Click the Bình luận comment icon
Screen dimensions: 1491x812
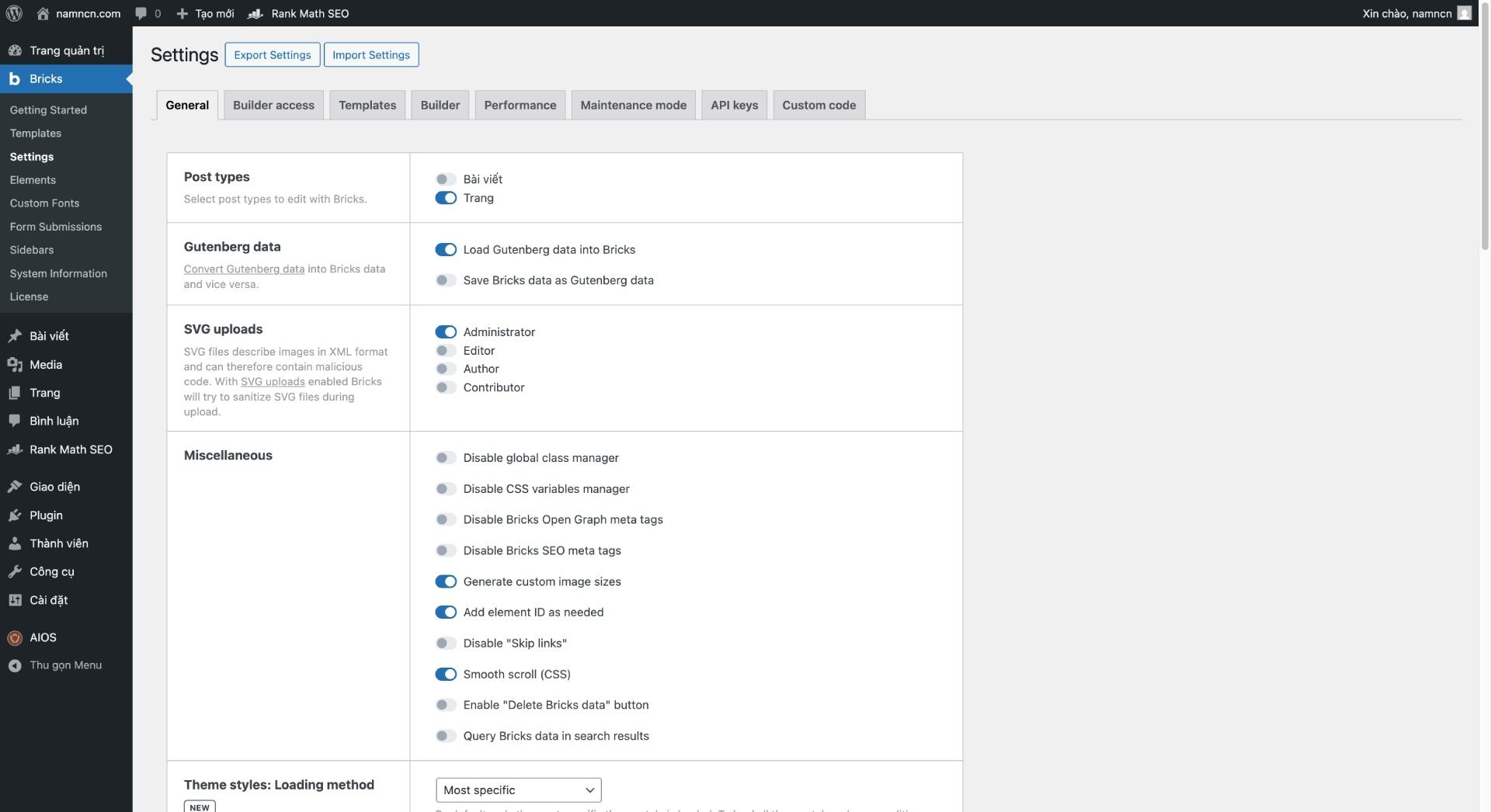[x=15, y=421]
